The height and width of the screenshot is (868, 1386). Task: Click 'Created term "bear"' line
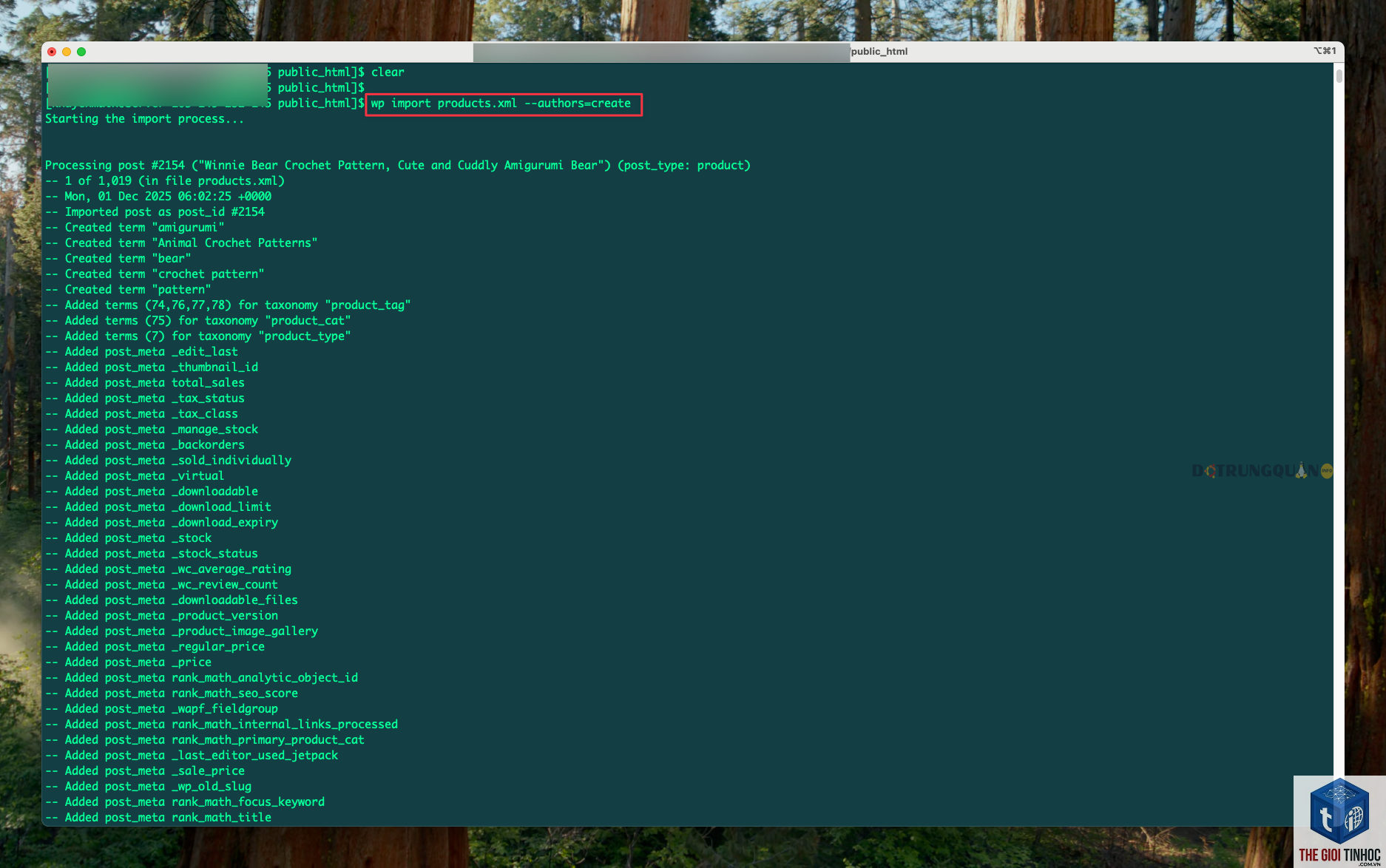click(x=118, y=259)
